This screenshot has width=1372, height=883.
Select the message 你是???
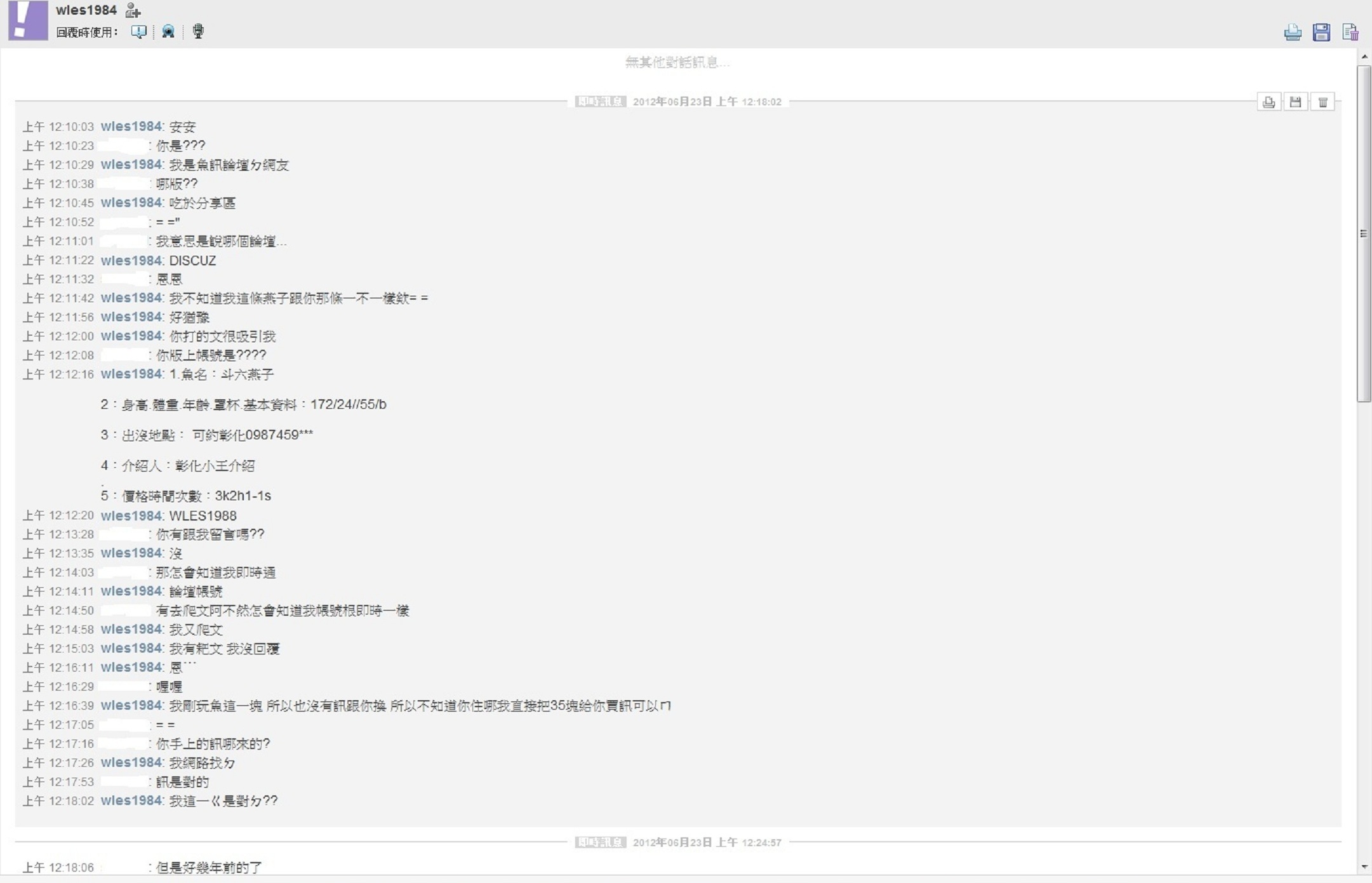click(181, 146)
